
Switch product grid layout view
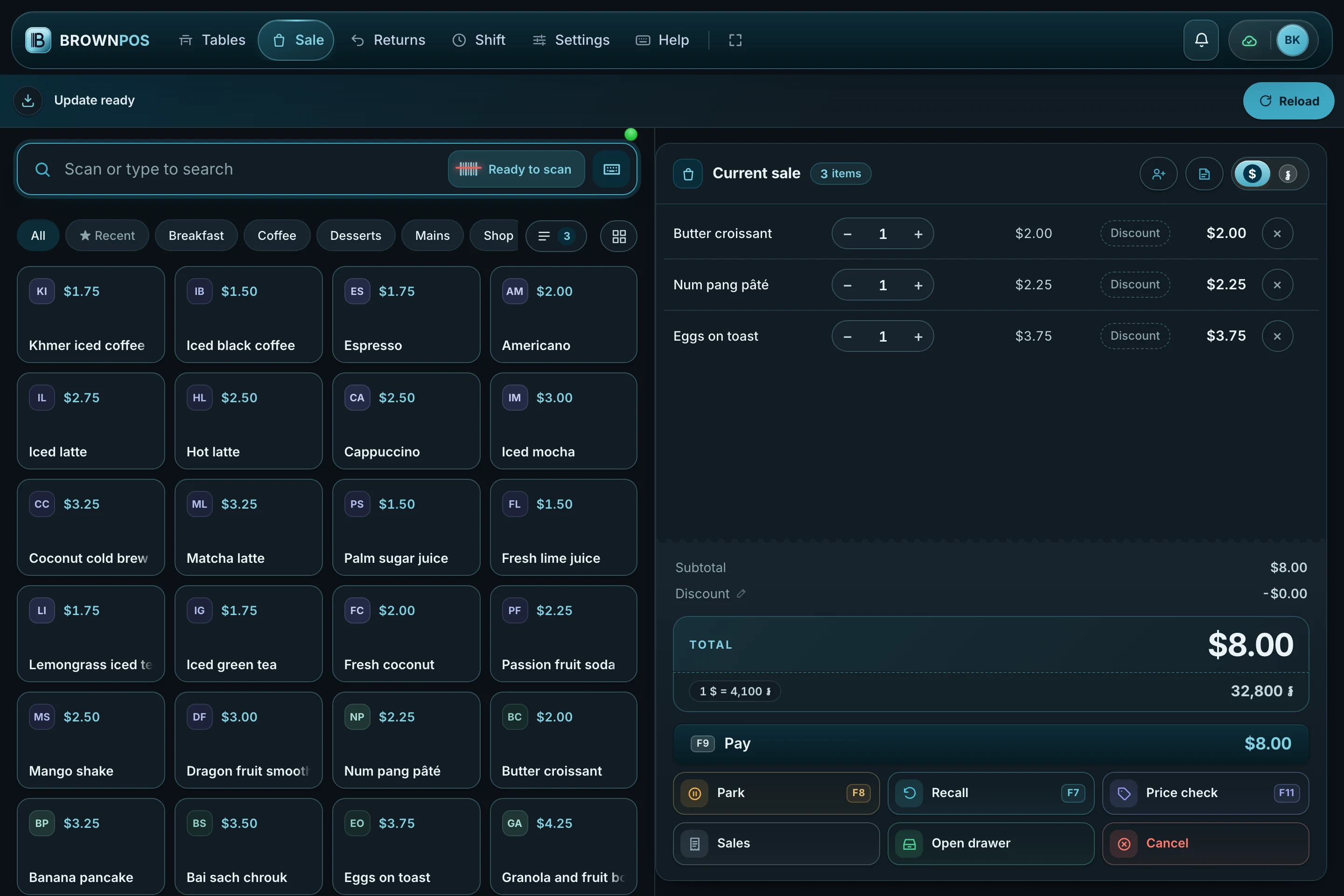[619, 236]
